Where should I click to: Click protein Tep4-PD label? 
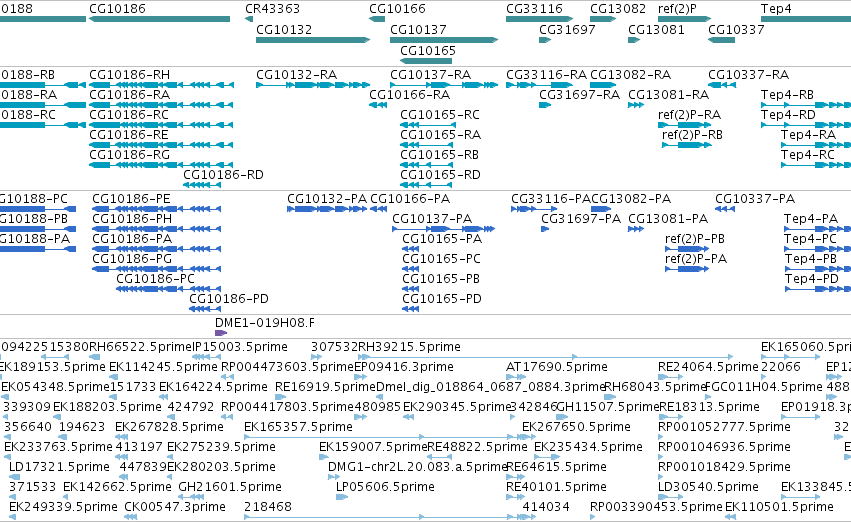811,278
